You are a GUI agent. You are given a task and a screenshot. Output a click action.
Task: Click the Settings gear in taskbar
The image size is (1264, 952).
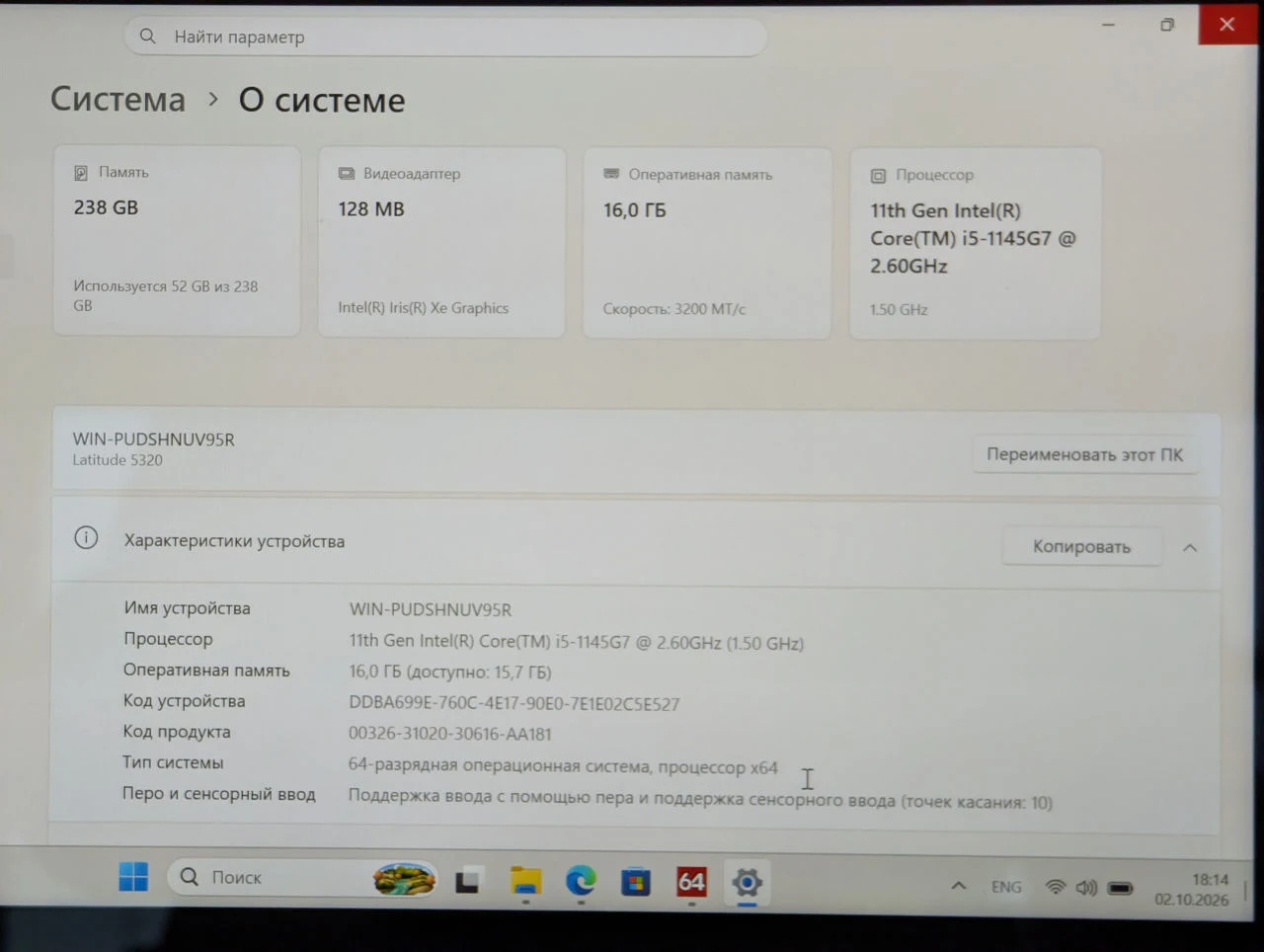747,882
